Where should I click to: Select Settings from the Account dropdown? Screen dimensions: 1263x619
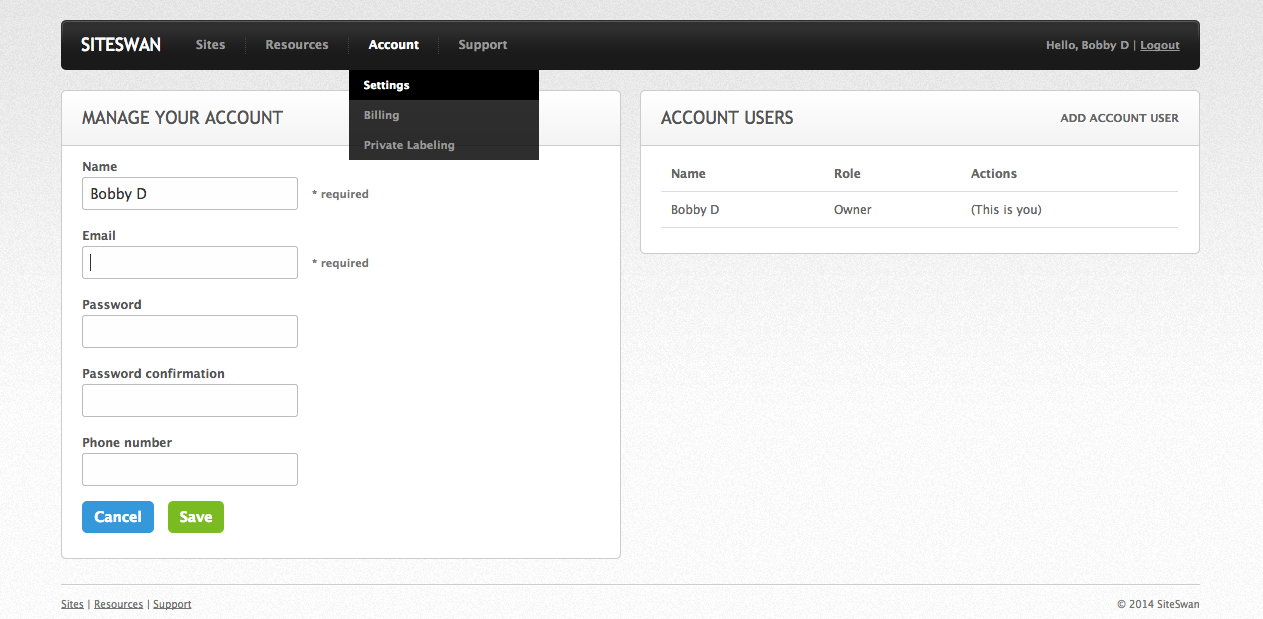(x=386, y=85)
